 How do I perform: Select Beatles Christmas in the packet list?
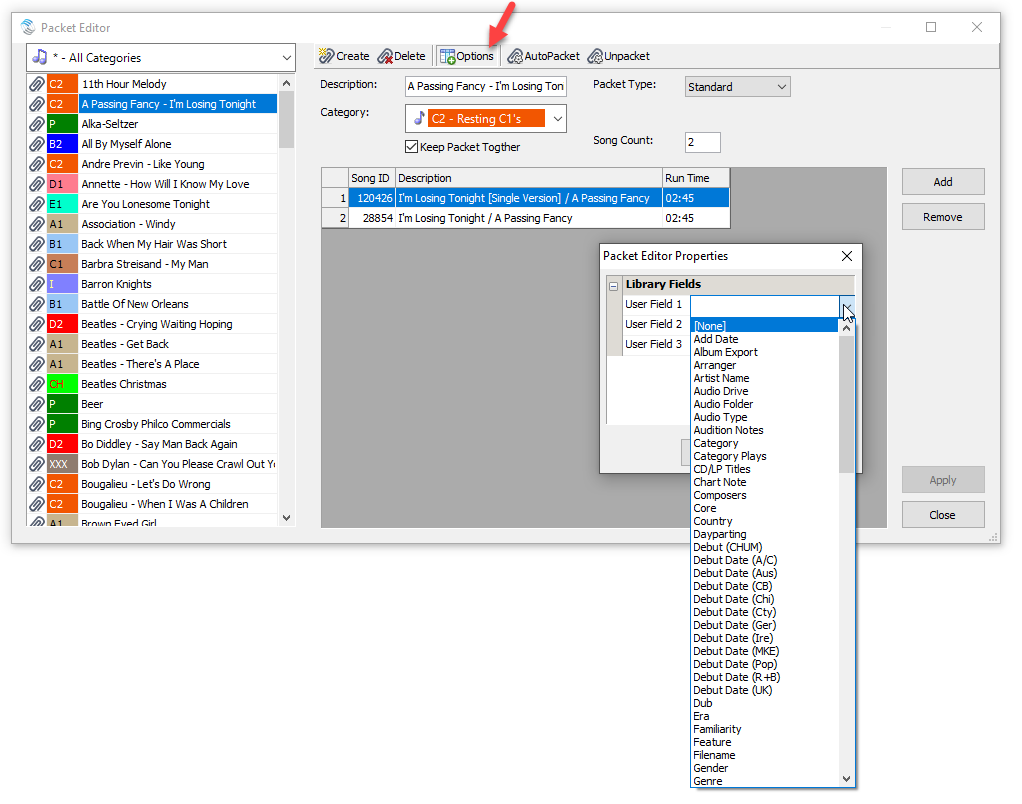(x=124, y=384)
